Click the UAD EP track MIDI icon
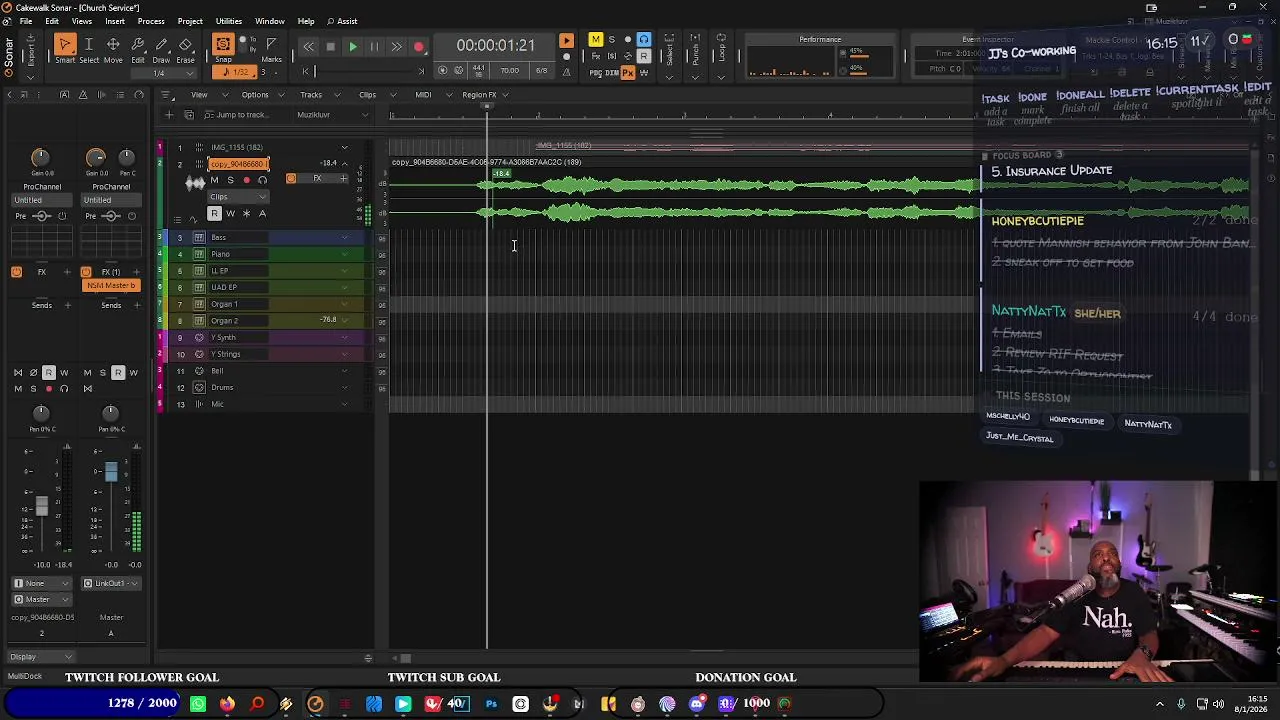The height and width of the screenshot is (720, 1280). click(199, 288)
